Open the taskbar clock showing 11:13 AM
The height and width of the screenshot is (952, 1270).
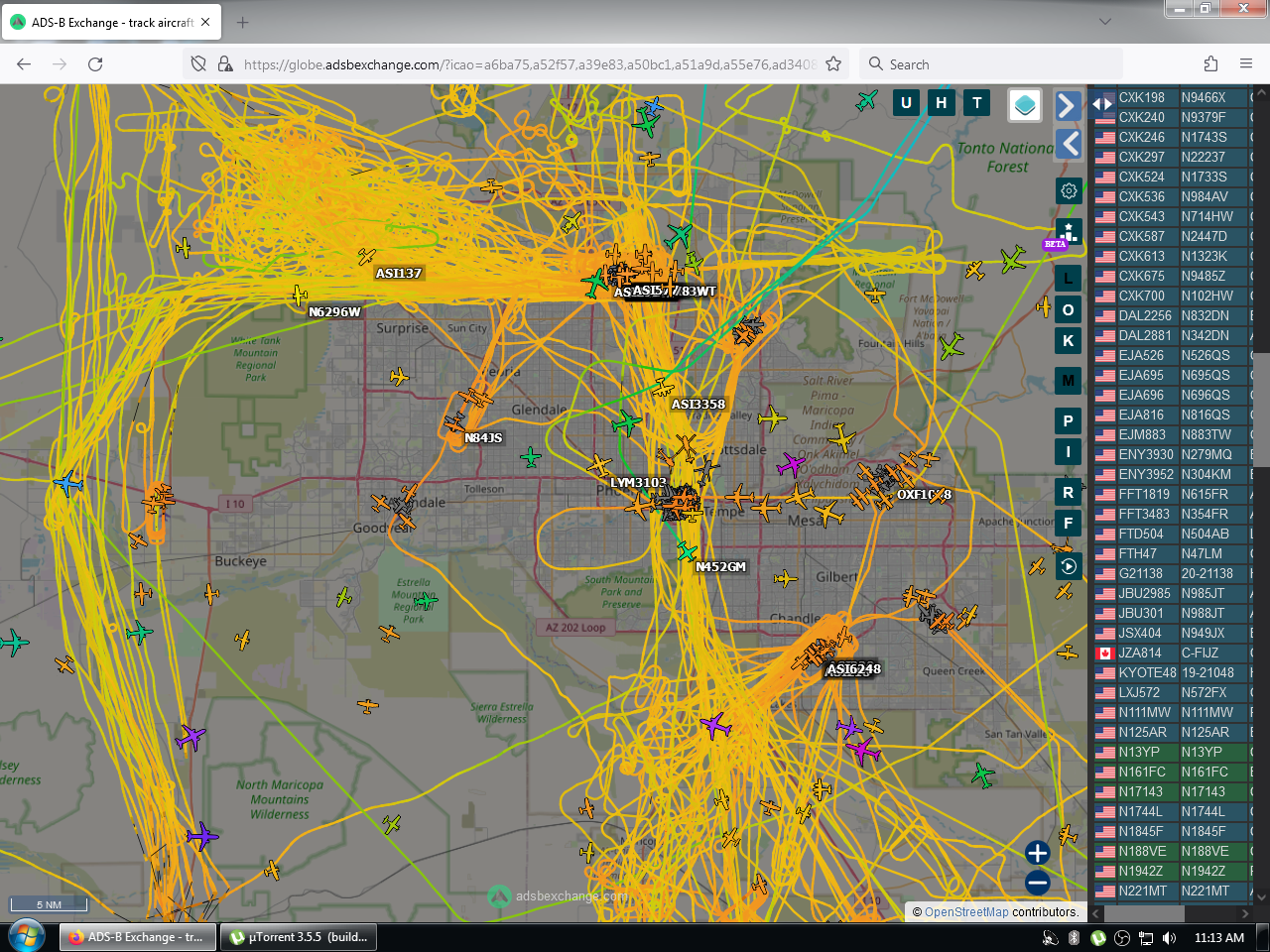pos(1219,937)
